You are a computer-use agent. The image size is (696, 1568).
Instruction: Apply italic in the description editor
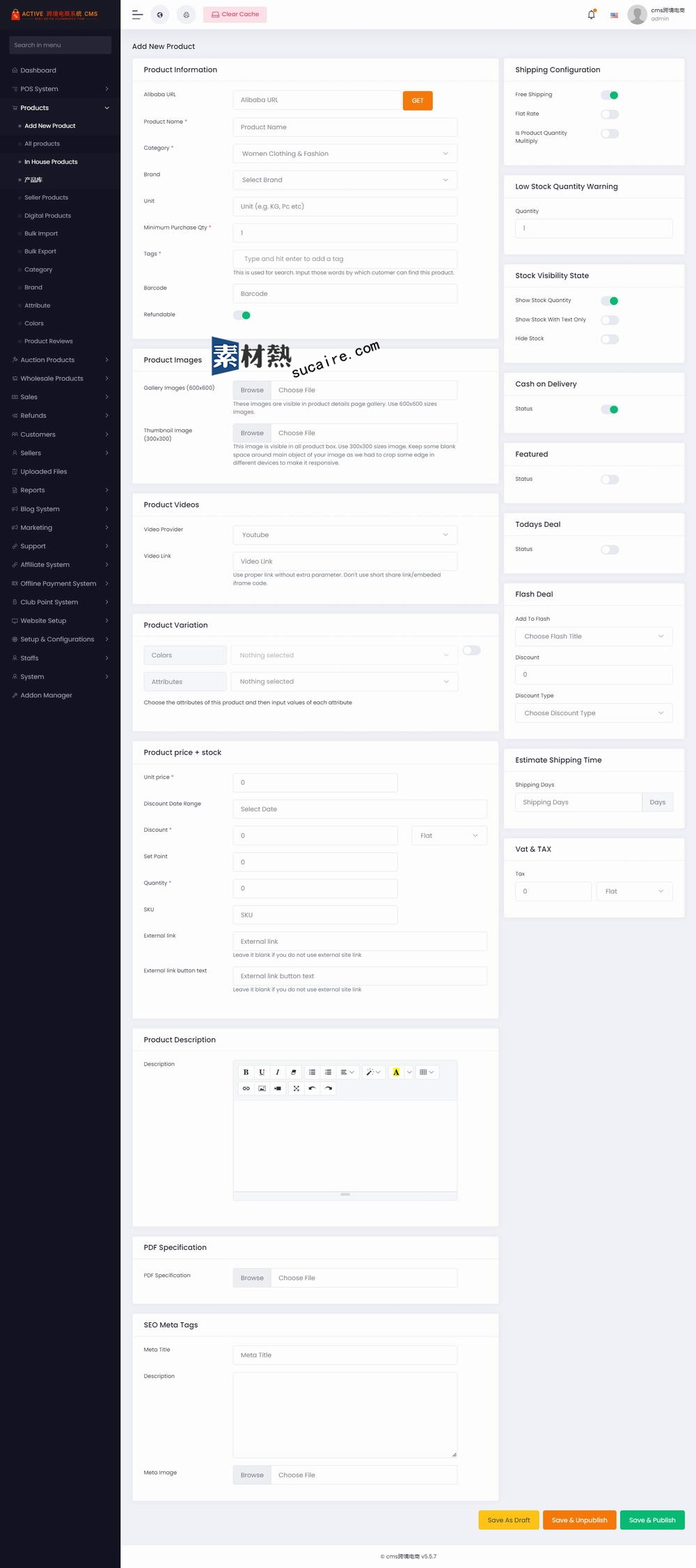click(278, 1072)
